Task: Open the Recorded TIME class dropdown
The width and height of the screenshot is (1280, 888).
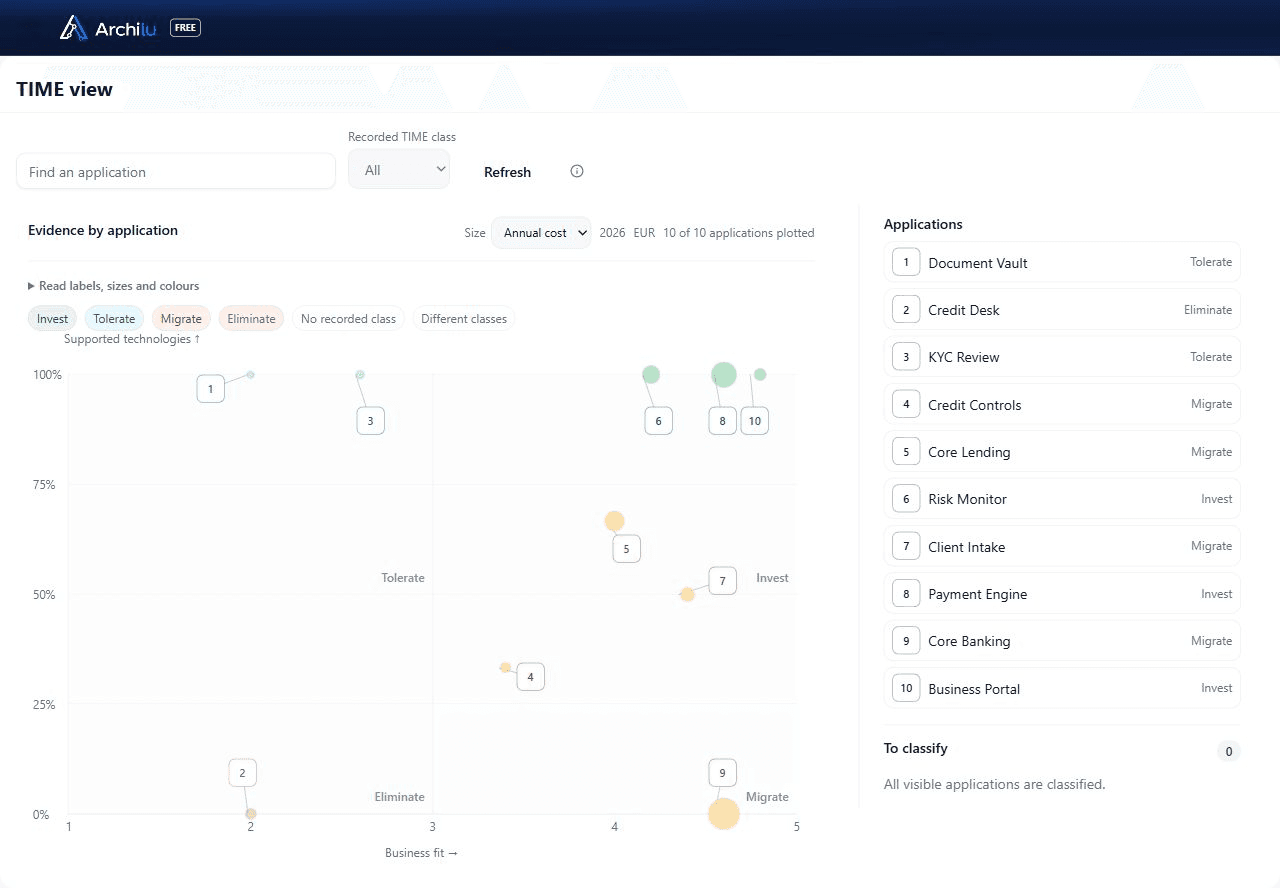Action: [399, 170]
